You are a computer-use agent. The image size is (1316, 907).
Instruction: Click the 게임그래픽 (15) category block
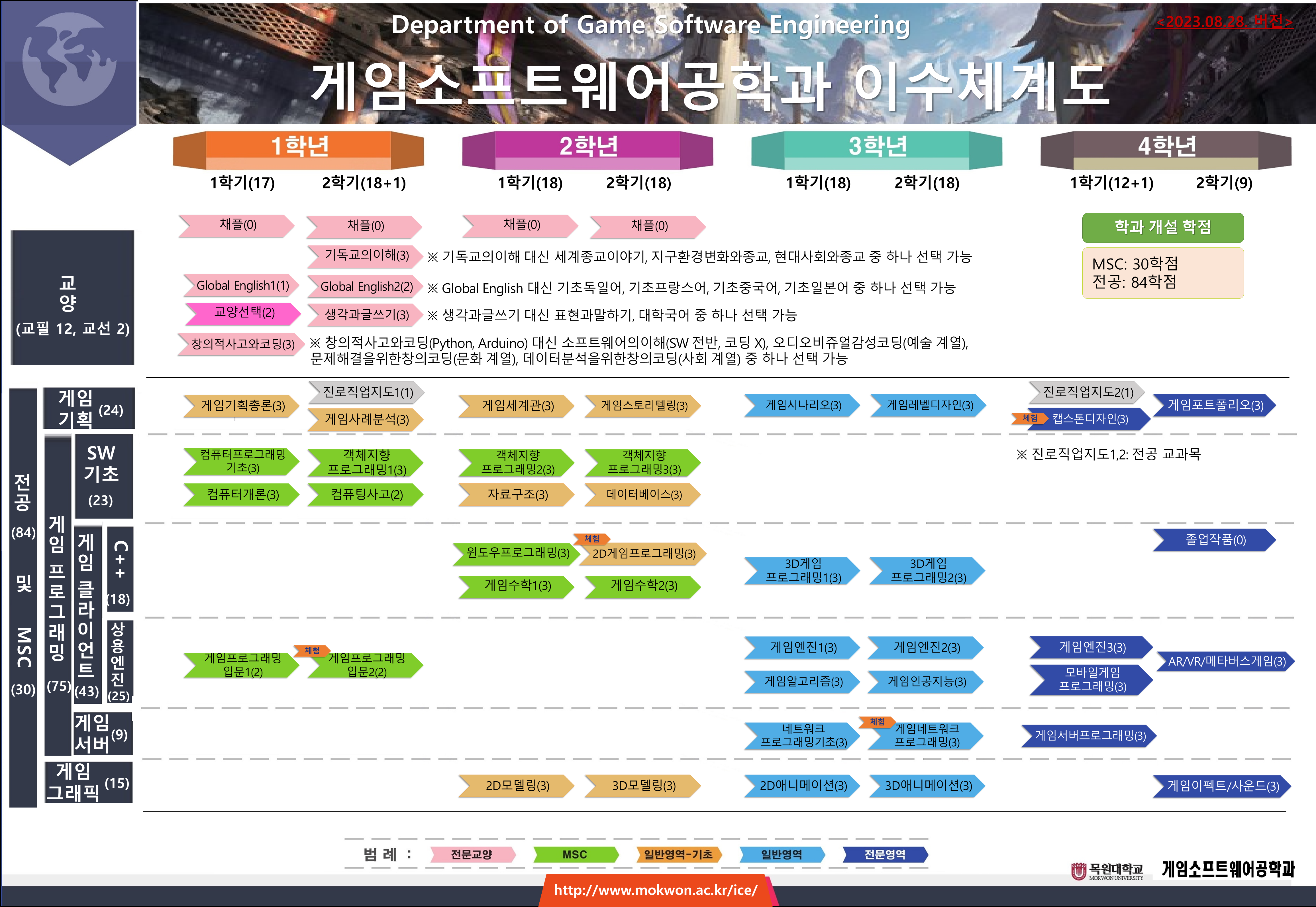coord(88,782)
